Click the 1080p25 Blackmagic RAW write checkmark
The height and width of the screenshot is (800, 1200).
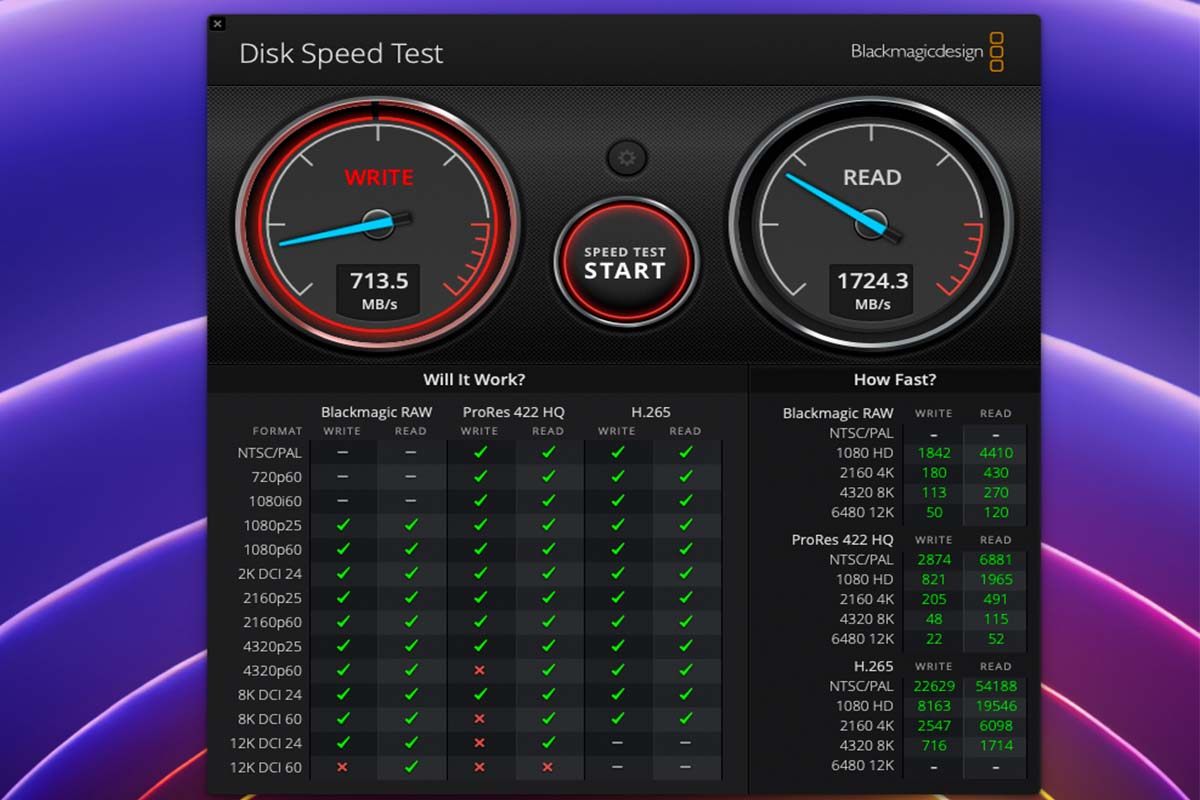point(343,524)
